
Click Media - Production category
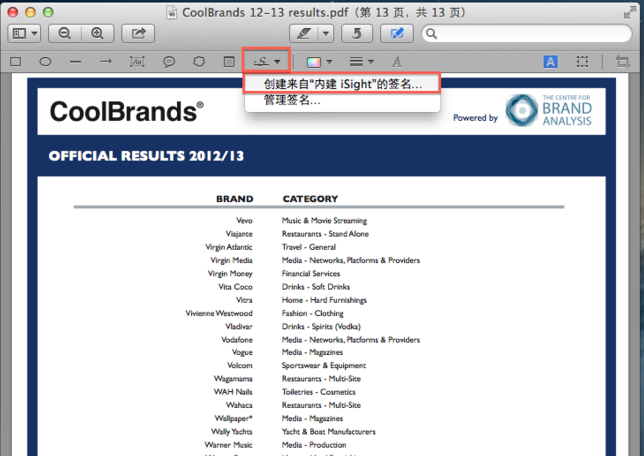(314, 445)
